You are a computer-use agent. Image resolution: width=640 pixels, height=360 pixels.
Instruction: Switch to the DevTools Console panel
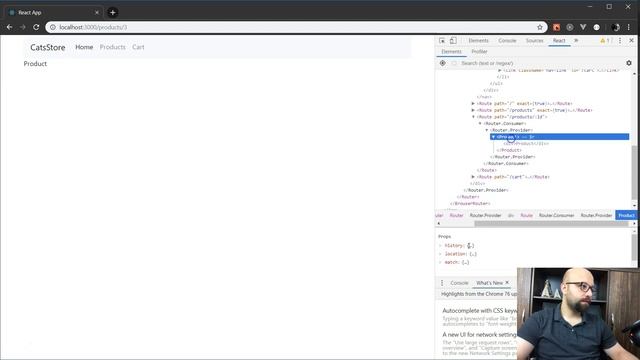coord(507,40)
